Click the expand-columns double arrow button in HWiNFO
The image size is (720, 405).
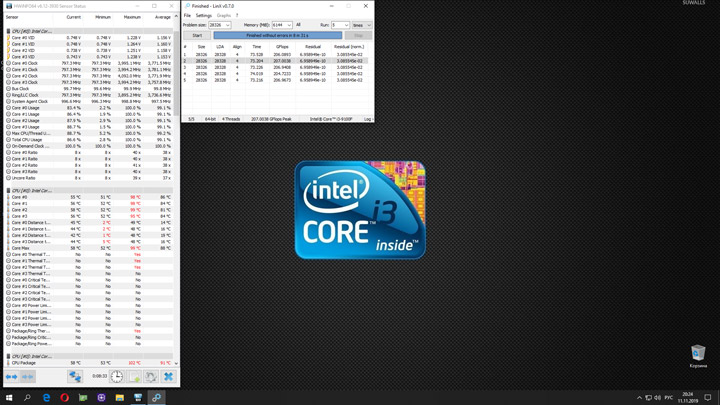[11, 377]
